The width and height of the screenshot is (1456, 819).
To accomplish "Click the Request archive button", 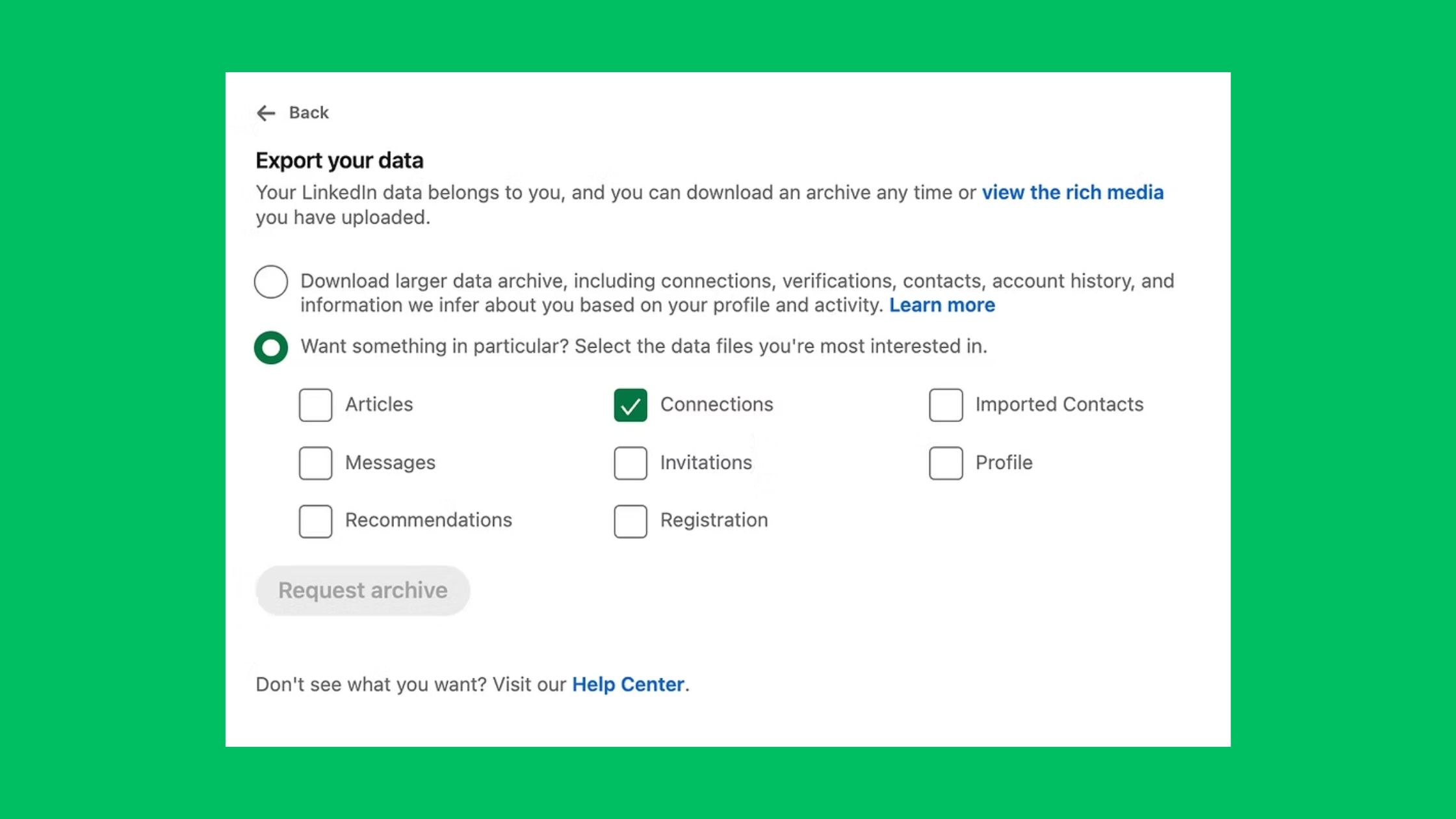I will click(362, 590).
